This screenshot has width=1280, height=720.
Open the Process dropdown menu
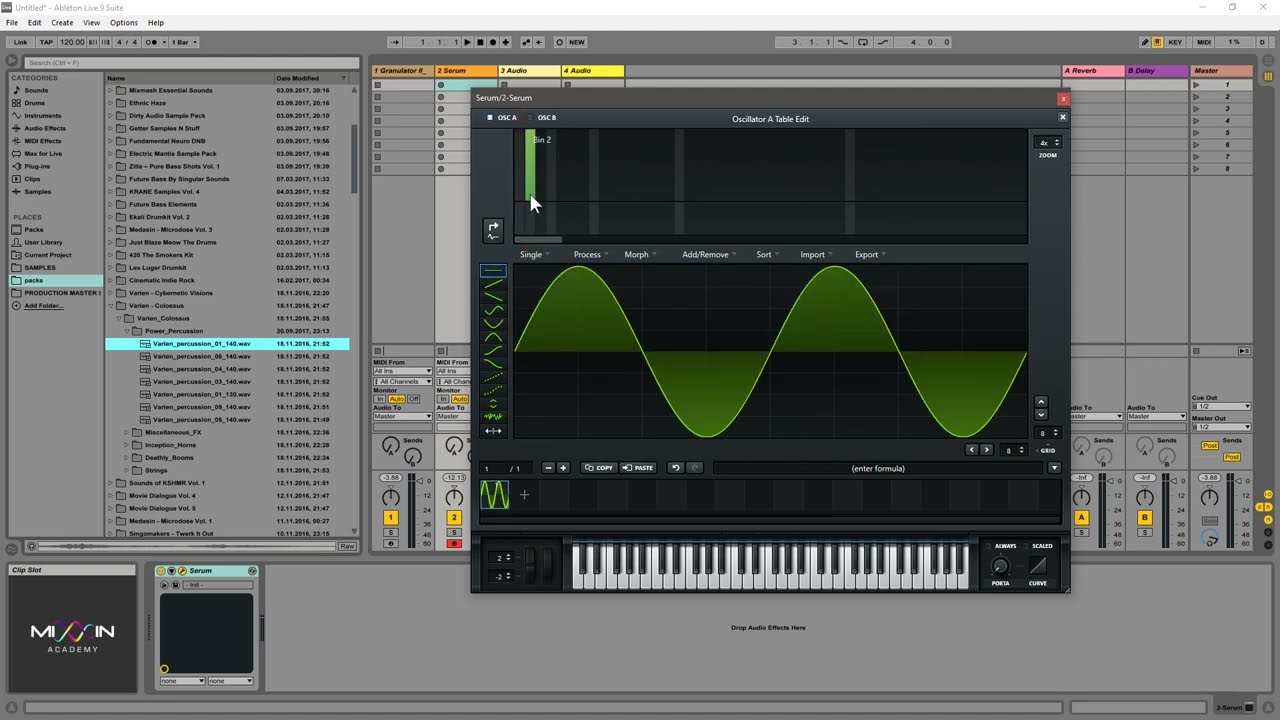(x=591, y=254)
